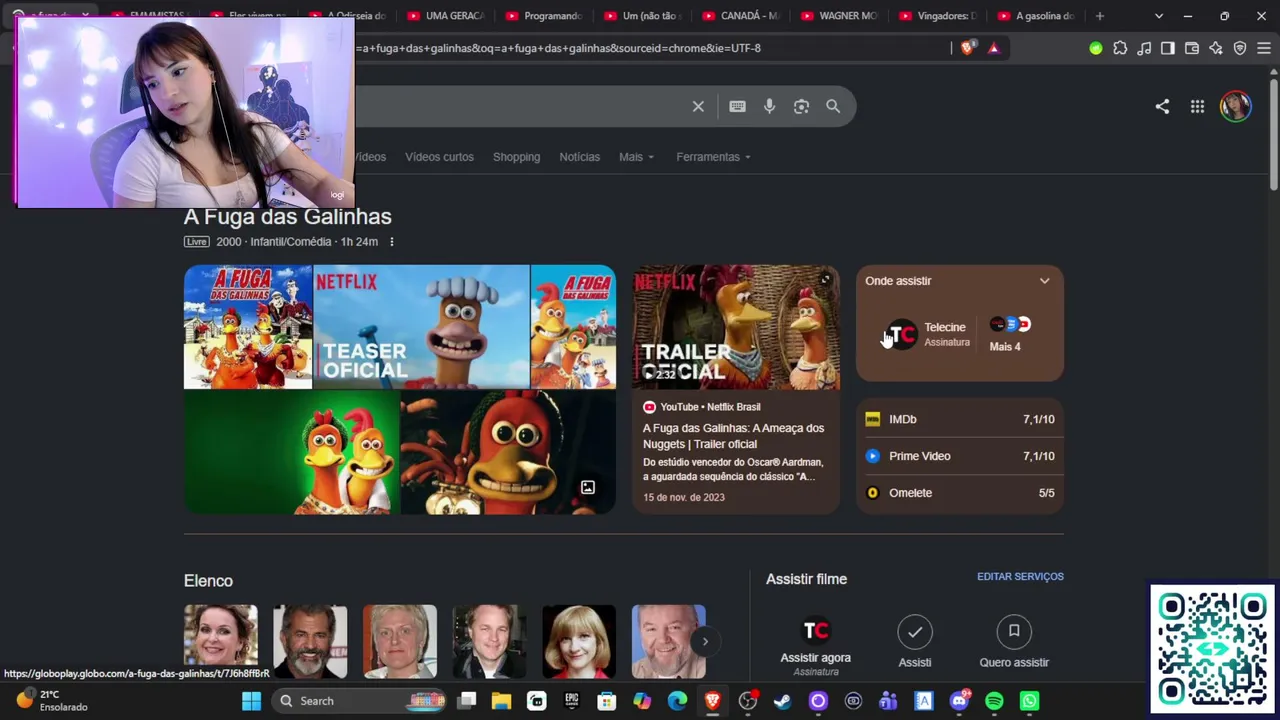Open Brave Leo AI sparkle icon
This screenshot has width=1280, height=720.
[x=1216, y=48]
